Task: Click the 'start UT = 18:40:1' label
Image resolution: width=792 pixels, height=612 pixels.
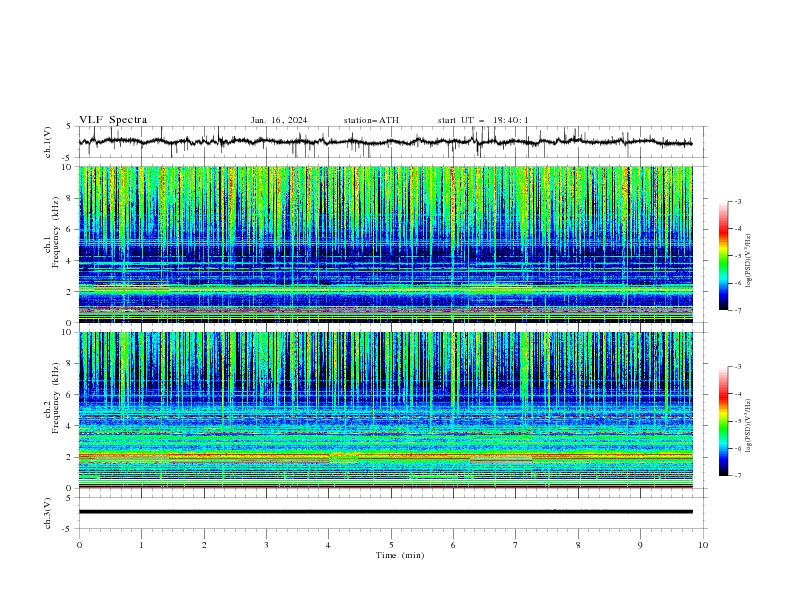Action: click(483, 120)
